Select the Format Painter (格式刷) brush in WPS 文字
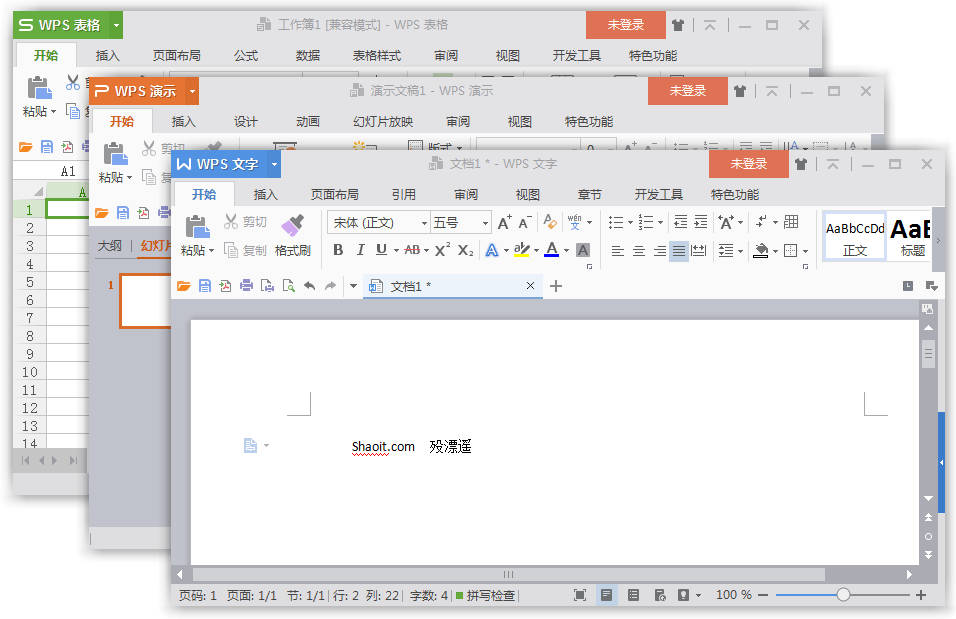This screenshot has width=956, height=619. coord(293,235)
